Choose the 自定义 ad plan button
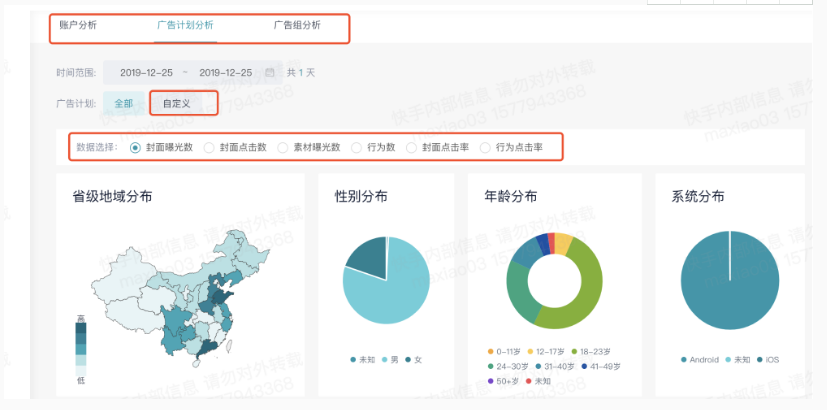 point(177,103)
